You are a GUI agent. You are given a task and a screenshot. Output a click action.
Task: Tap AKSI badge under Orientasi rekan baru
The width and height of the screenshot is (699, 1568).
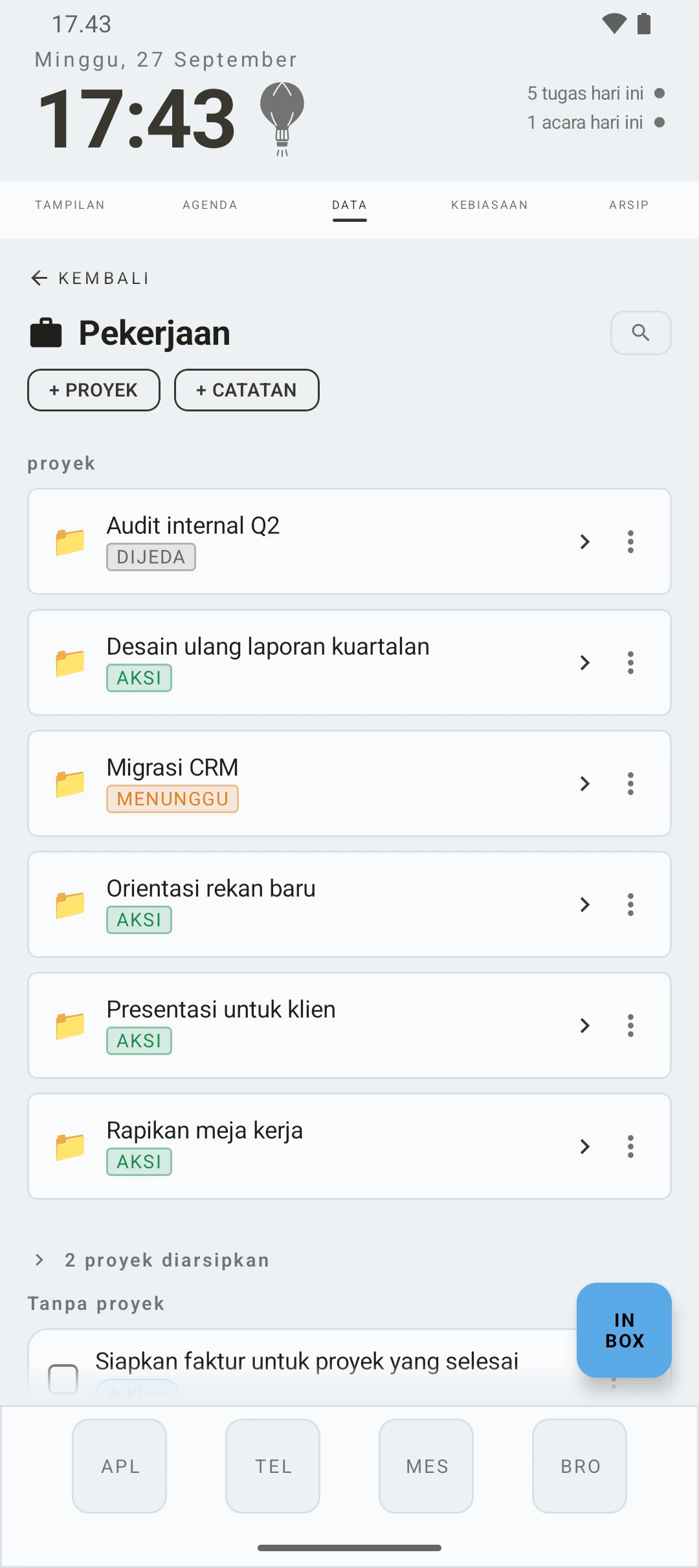tap(139, 920)
